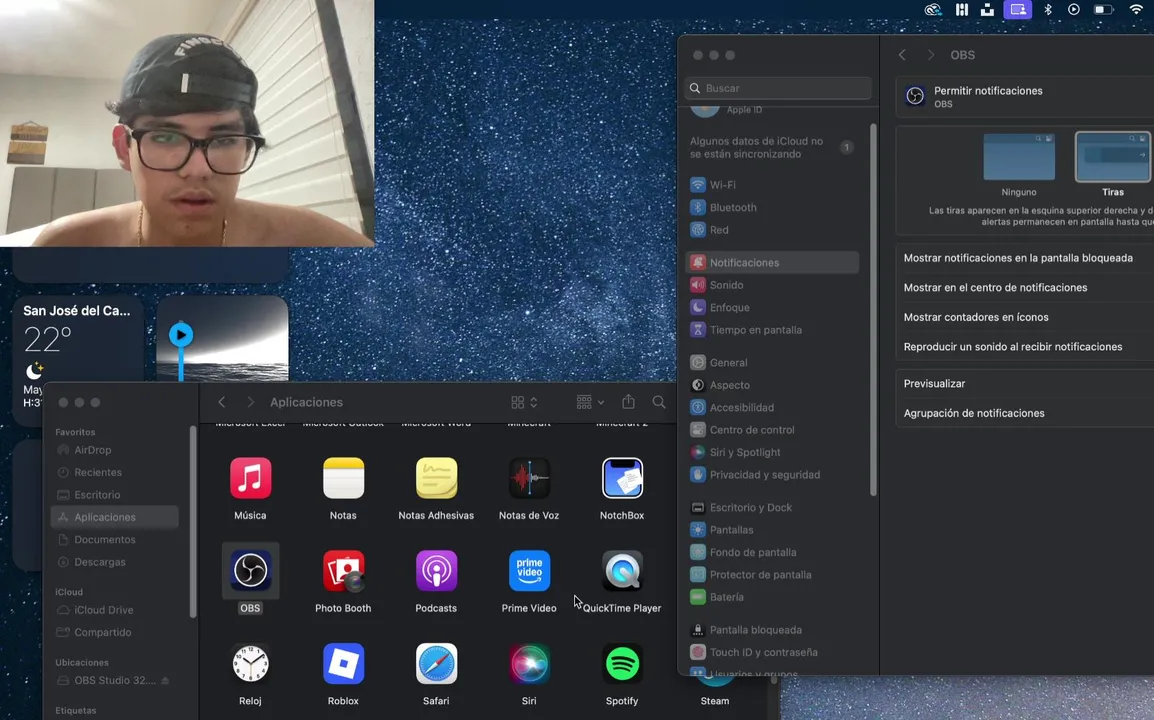Viewport: 1154px width, 720px height.
Task: Click screen mirroring icon in menu bar
Action: (1018, 10)
